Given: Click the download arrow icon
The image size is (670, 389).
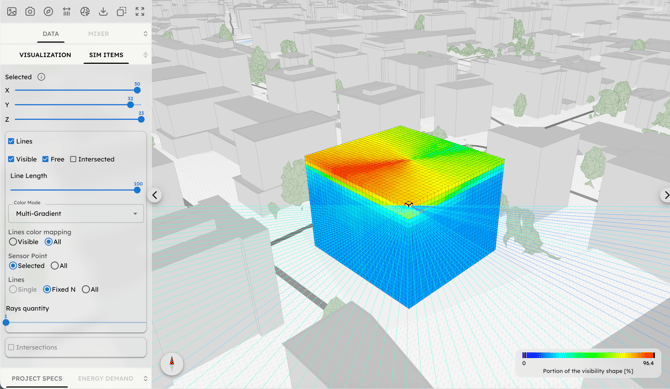Looking at the screenshot, I should click(x=103, y=12).
